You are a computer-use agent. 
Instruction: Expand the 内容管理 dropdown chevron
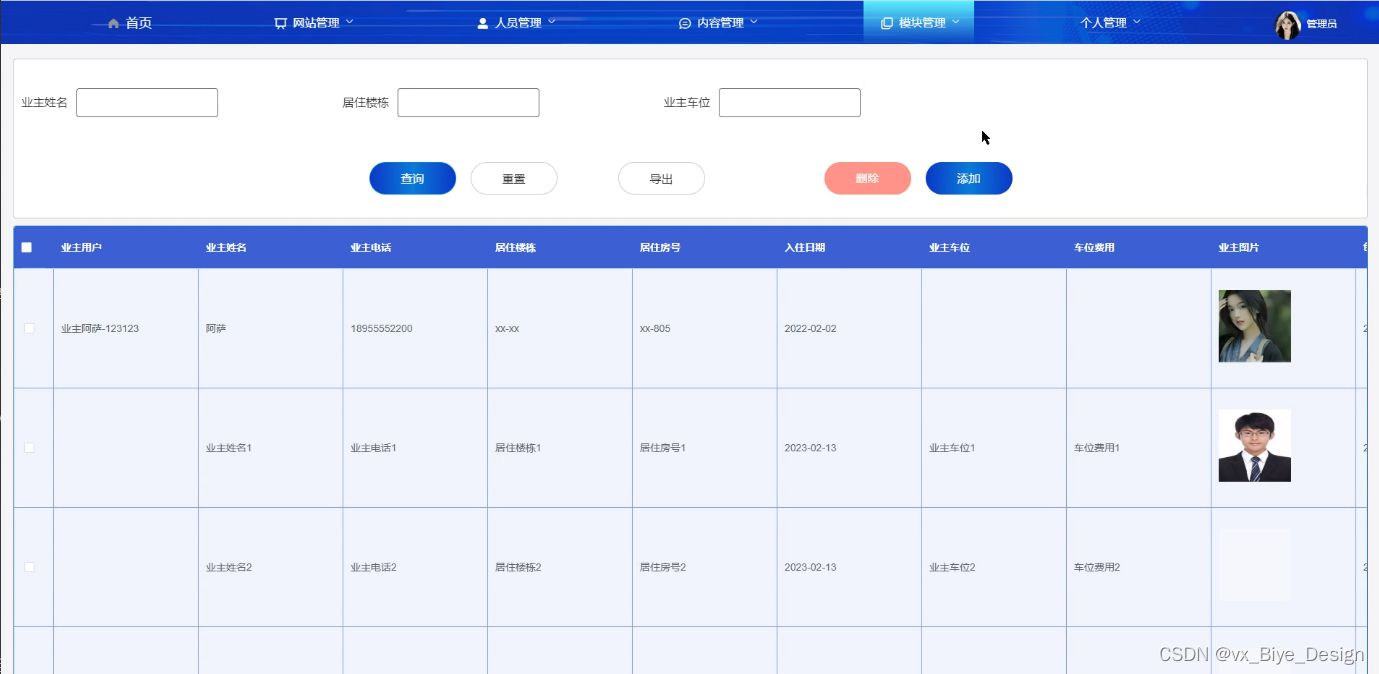pyautogui.click(x=754, y=22)
